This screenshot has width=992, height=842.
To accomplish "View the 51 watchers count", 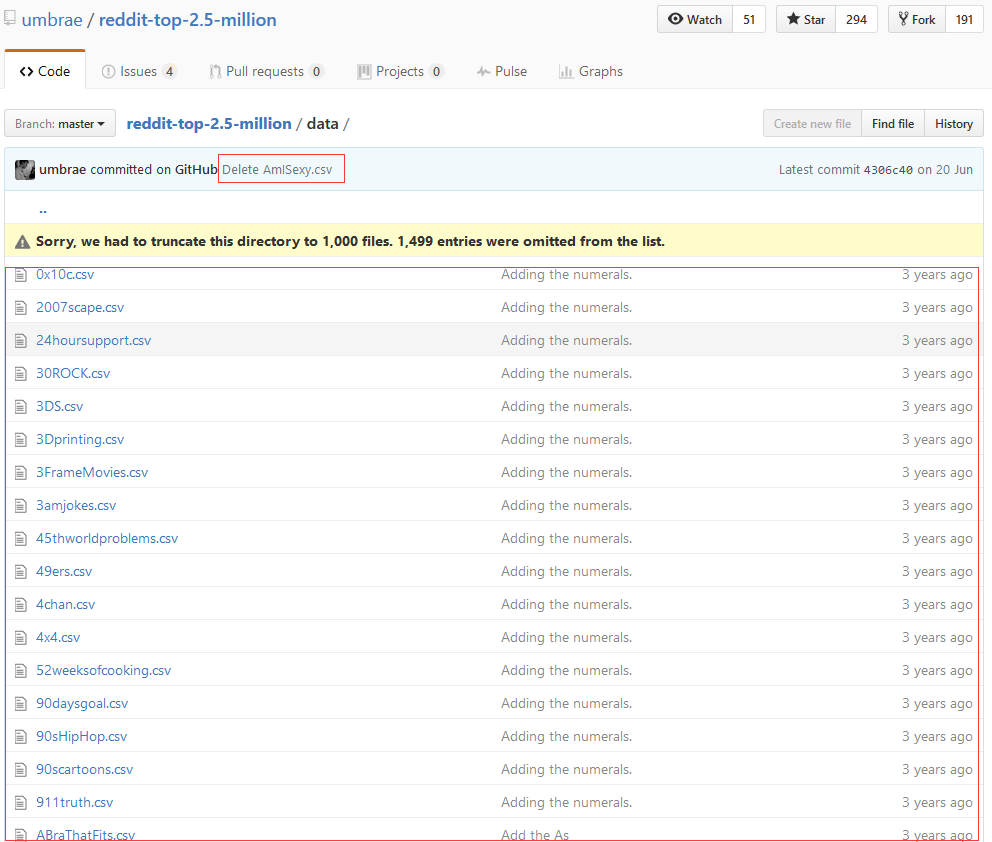I will tap(749, 20).
